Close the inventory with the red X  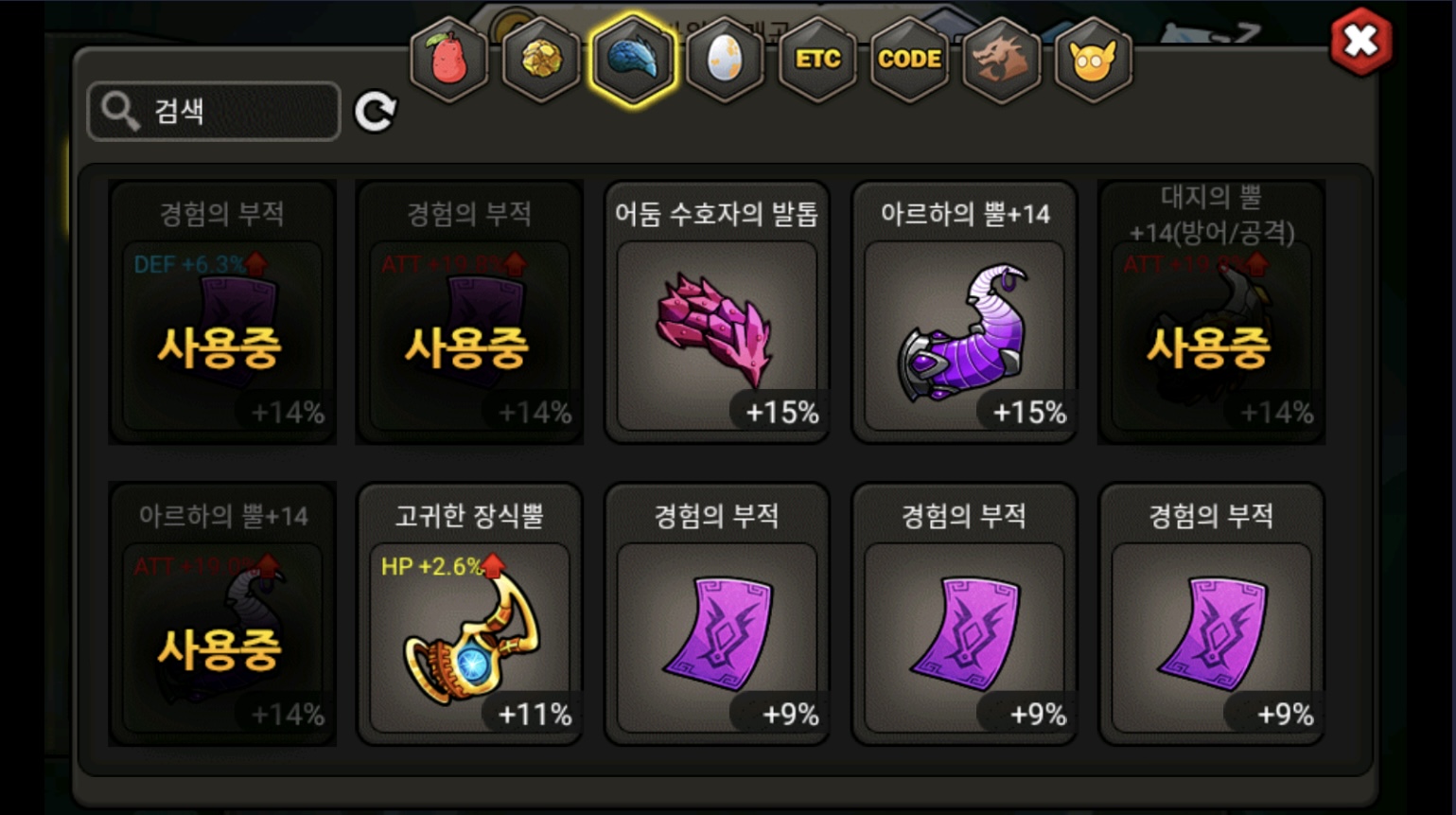coord(1360,41)
